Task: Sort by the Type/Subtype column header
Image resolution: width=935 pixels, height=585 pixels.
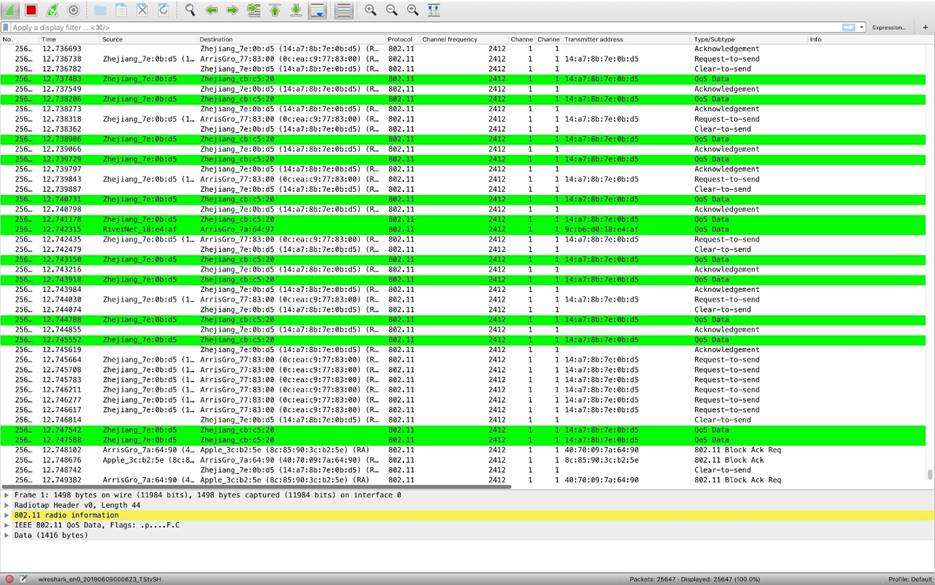Action: (714, 39)
